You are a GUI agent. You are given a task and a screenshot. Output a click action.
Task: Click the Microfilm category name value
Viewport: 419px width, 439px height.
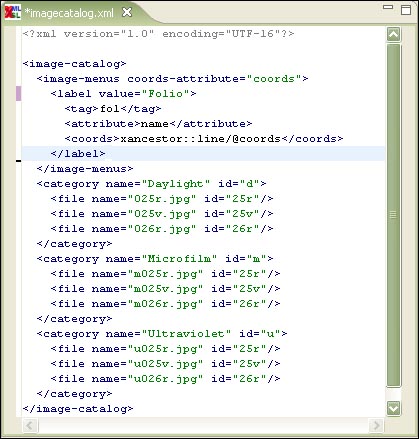point(179,259)
